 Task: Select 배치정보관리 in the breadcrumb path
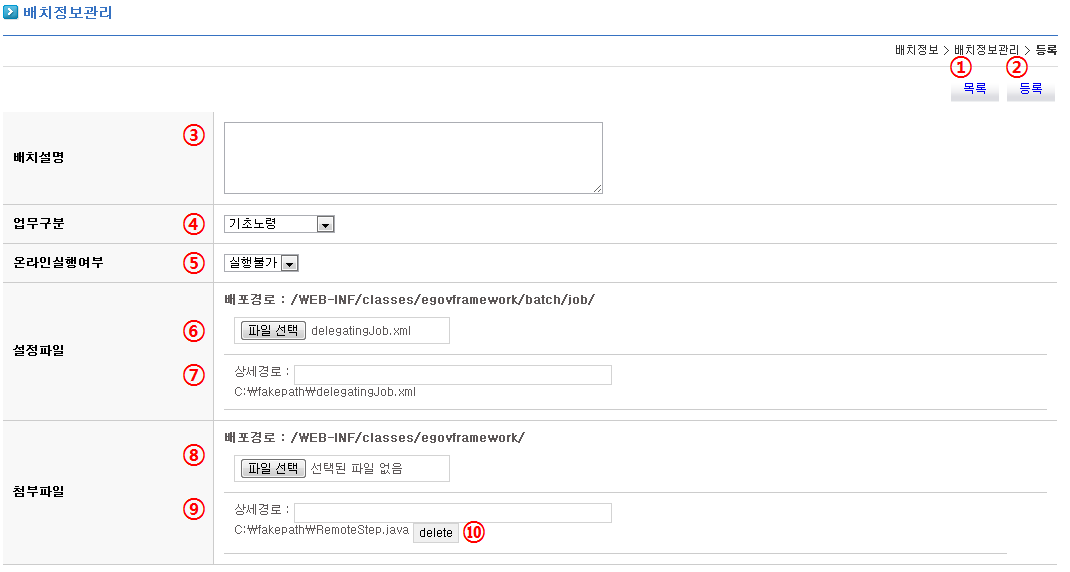[x=986, y=49]
